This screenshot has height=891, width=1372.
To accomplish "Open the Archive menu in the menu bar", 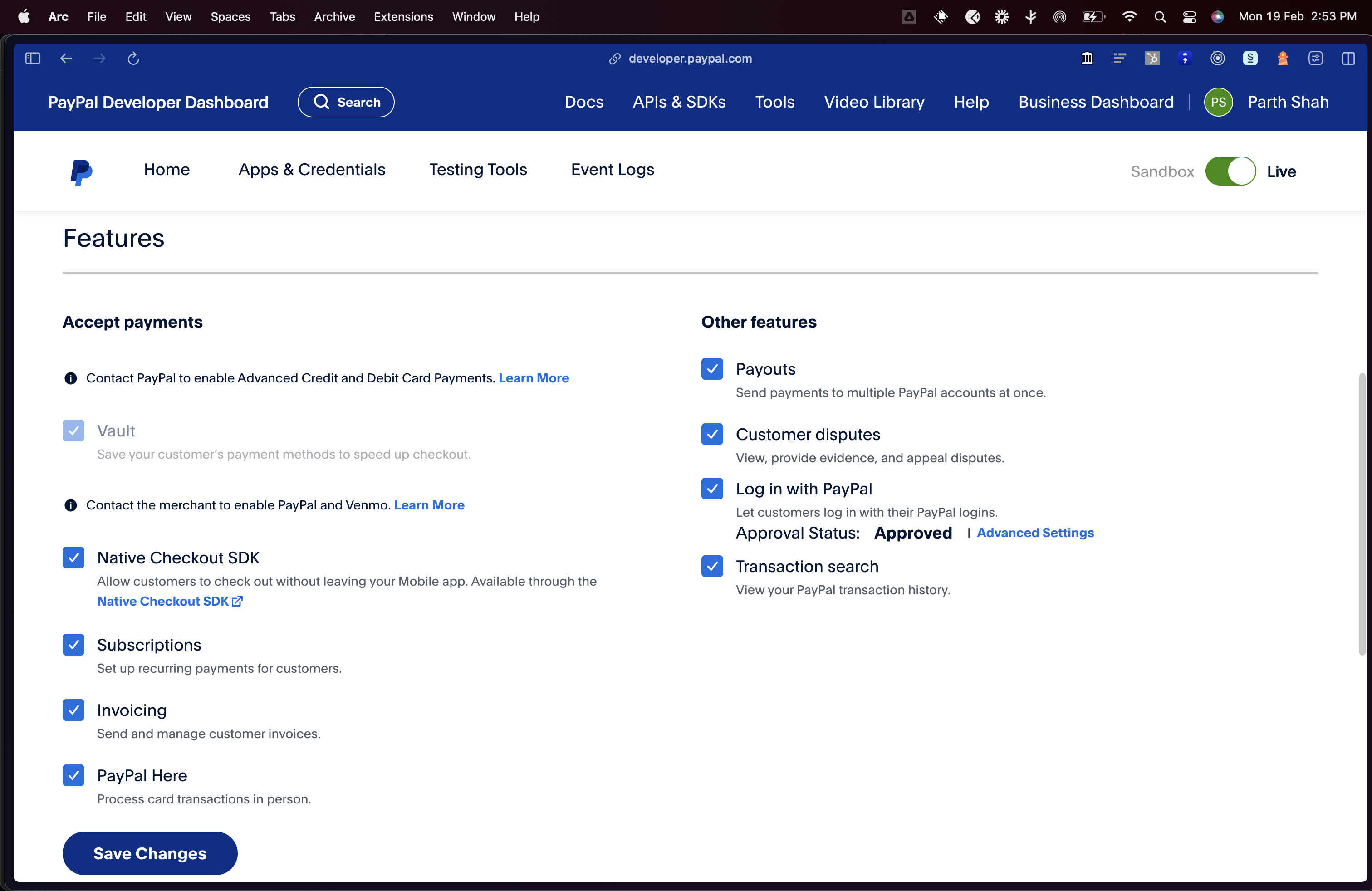I will tap(334, 17).
